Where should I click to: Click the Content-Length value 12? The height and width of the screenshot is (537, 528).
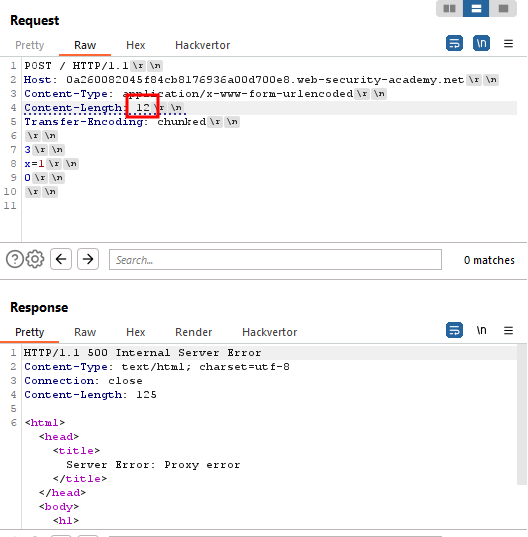143,108
